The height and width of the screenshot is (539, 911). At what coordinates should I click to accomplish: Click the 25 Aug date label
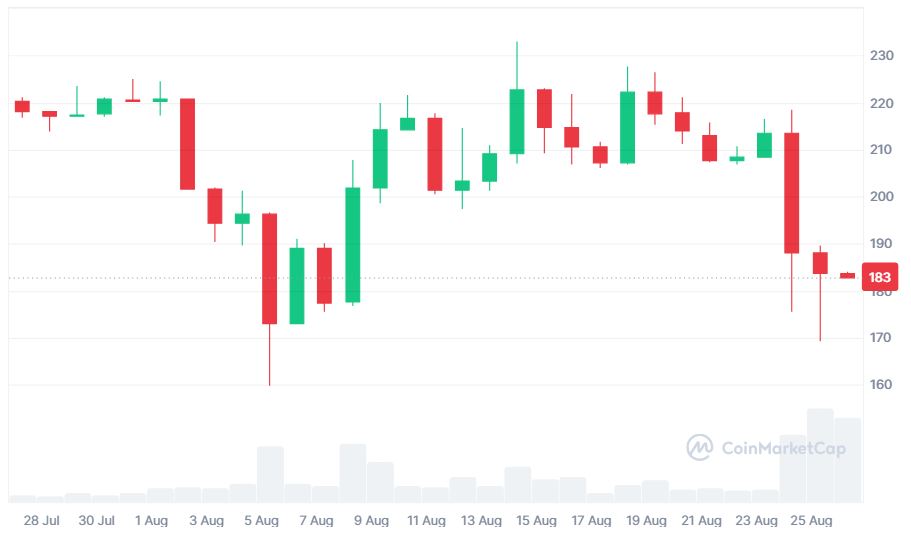coord(812,521)
